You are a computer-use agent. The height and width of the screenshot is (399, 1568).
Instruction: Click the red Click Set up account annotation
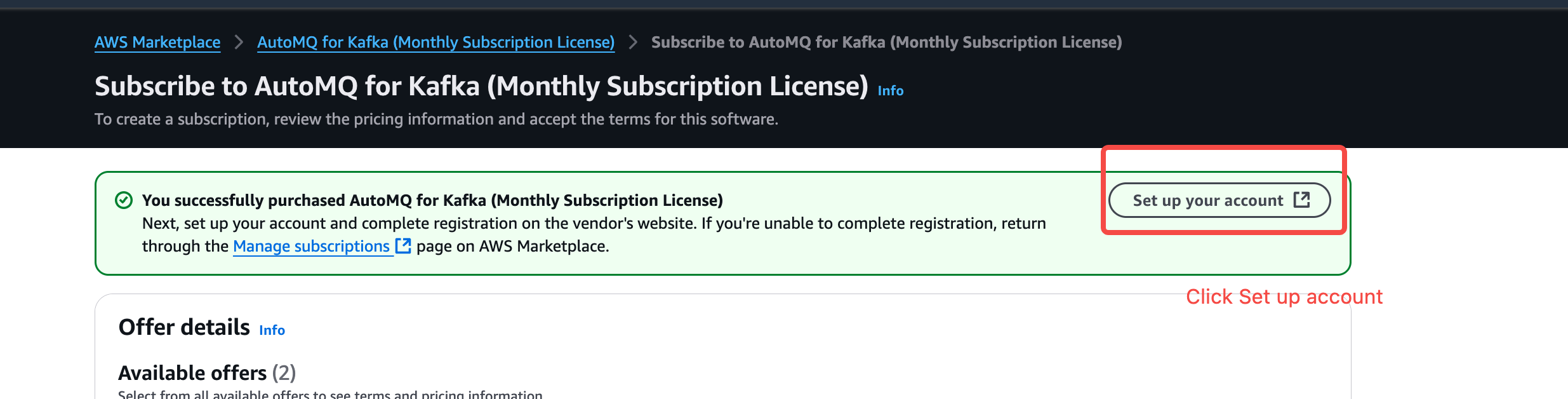click(1284, 297)
